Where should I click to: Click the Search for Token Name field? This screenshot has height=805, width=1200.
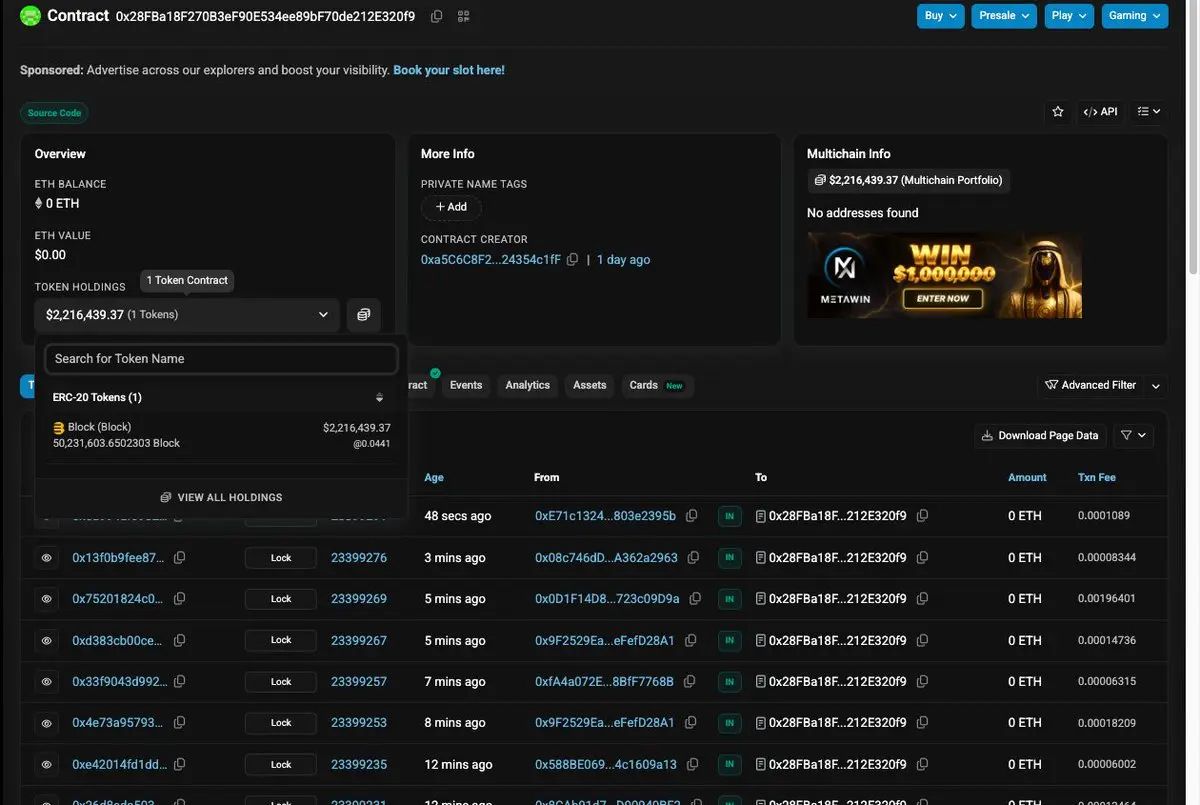[221, 358]
